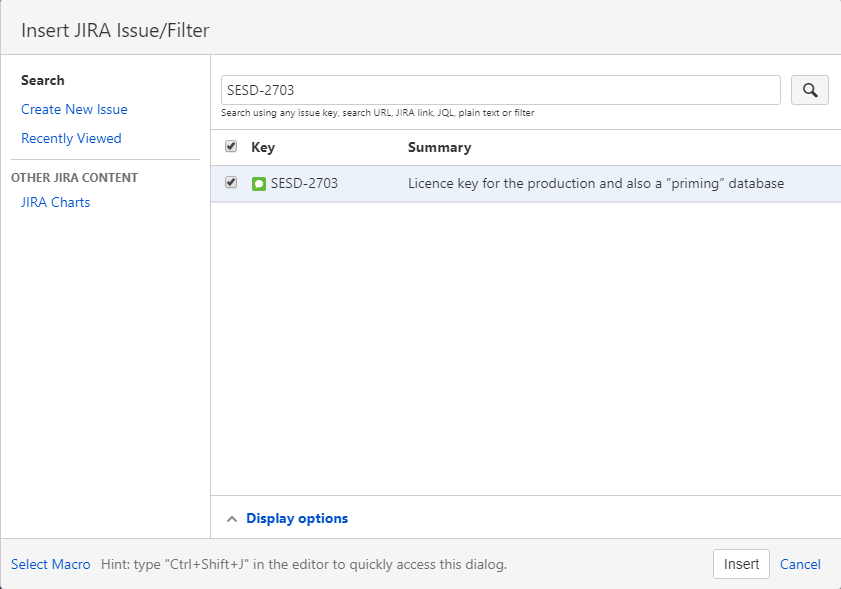Open Create New Issue
Viewport: 841px width, 589px height.
coord(74,109)
